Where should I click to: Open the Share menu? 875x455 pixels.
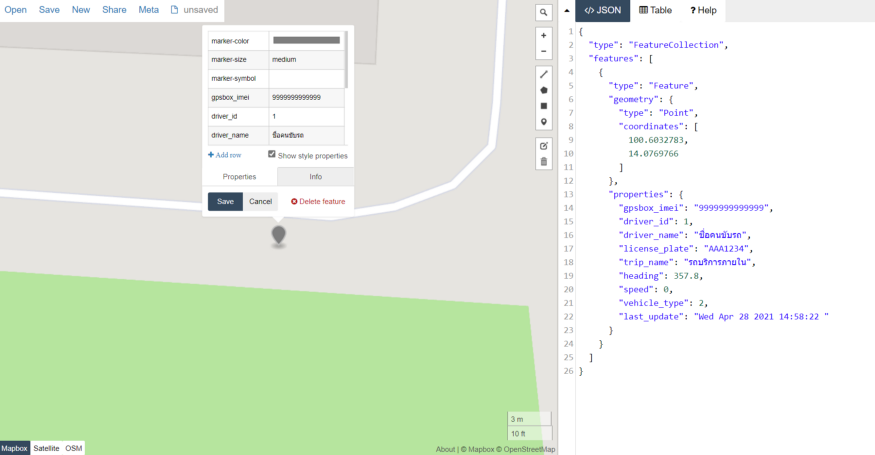point(114,9)
